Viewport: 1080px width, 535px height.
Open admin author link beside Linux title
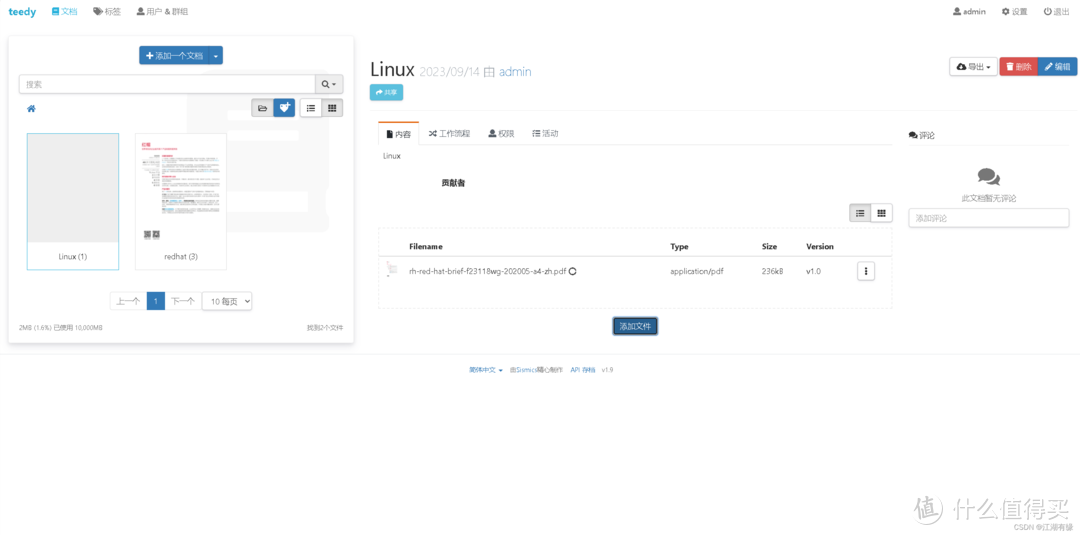[515, 72]
